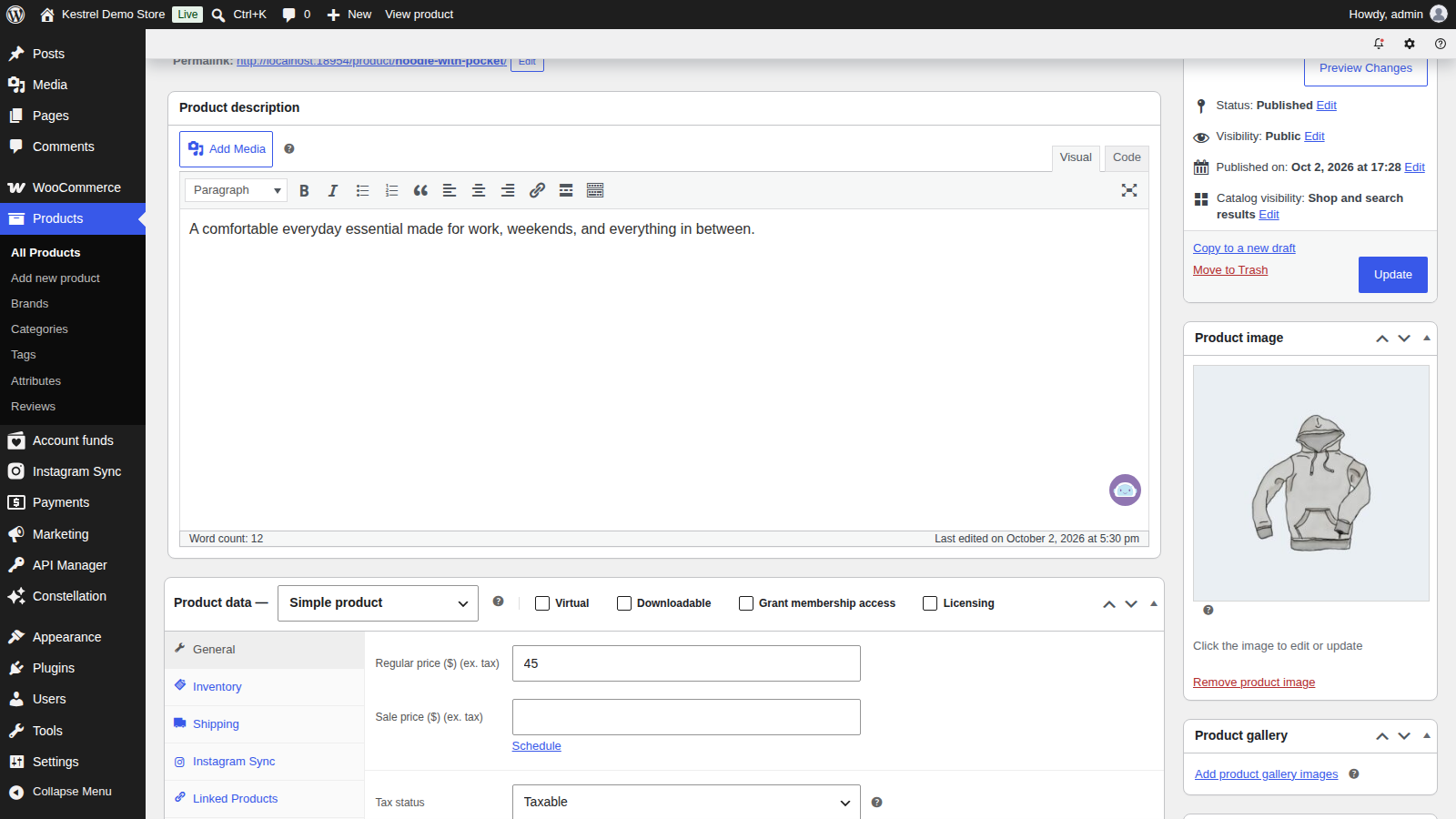Viewport: 1456px width, 819px height.
Task: Open the WordPress logo menu
Action: pos(15,15)
